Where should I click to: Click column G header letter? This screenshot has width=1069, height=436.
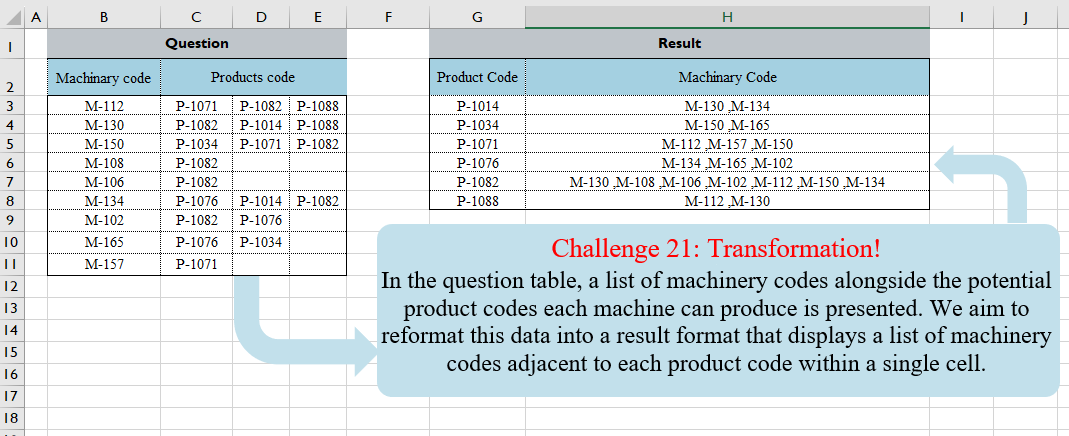point(477,17)
